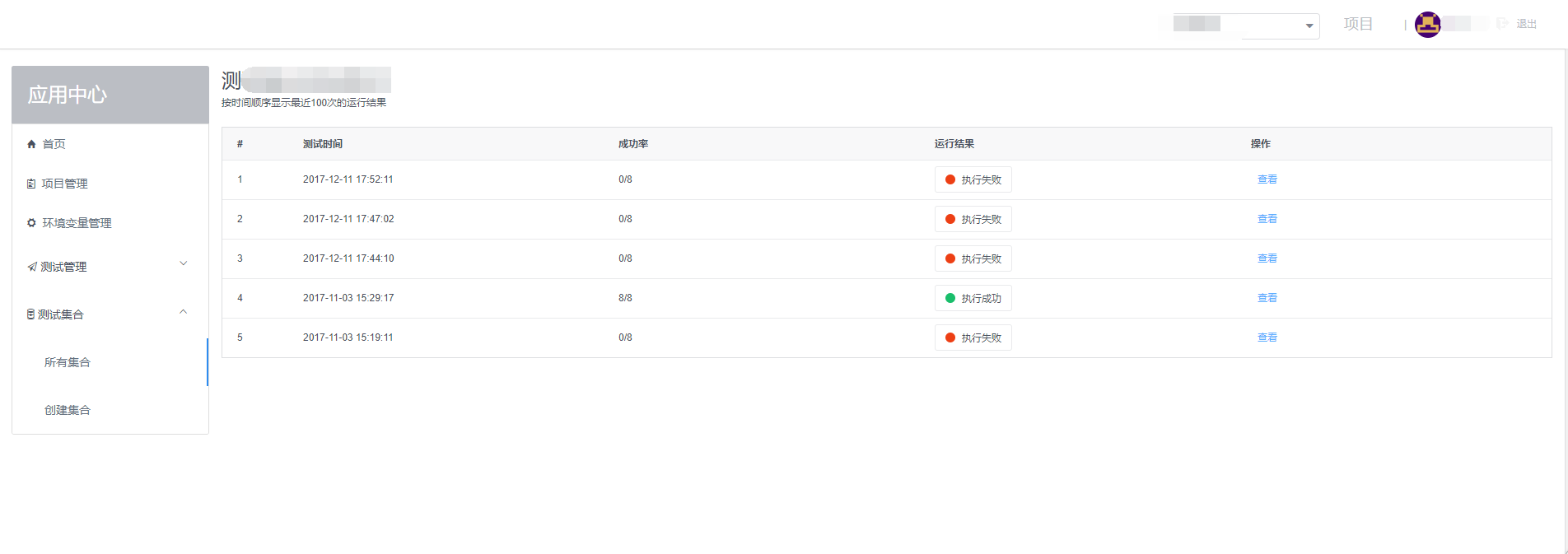Click 项目 in the top bar
Image resolution: width=1568 pixels, height=554 pixels.
(1358, 24)
